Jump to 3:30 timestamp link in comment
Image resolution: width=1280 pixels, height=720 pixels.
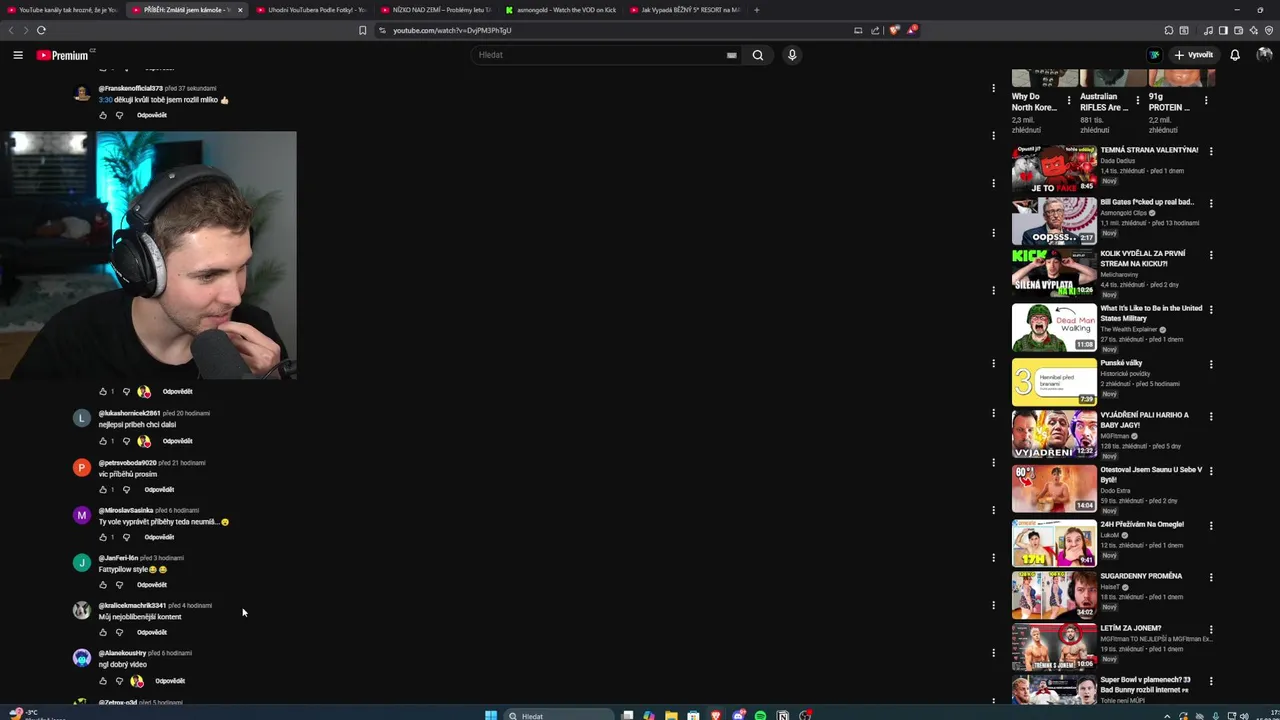(x=105, y=100)
